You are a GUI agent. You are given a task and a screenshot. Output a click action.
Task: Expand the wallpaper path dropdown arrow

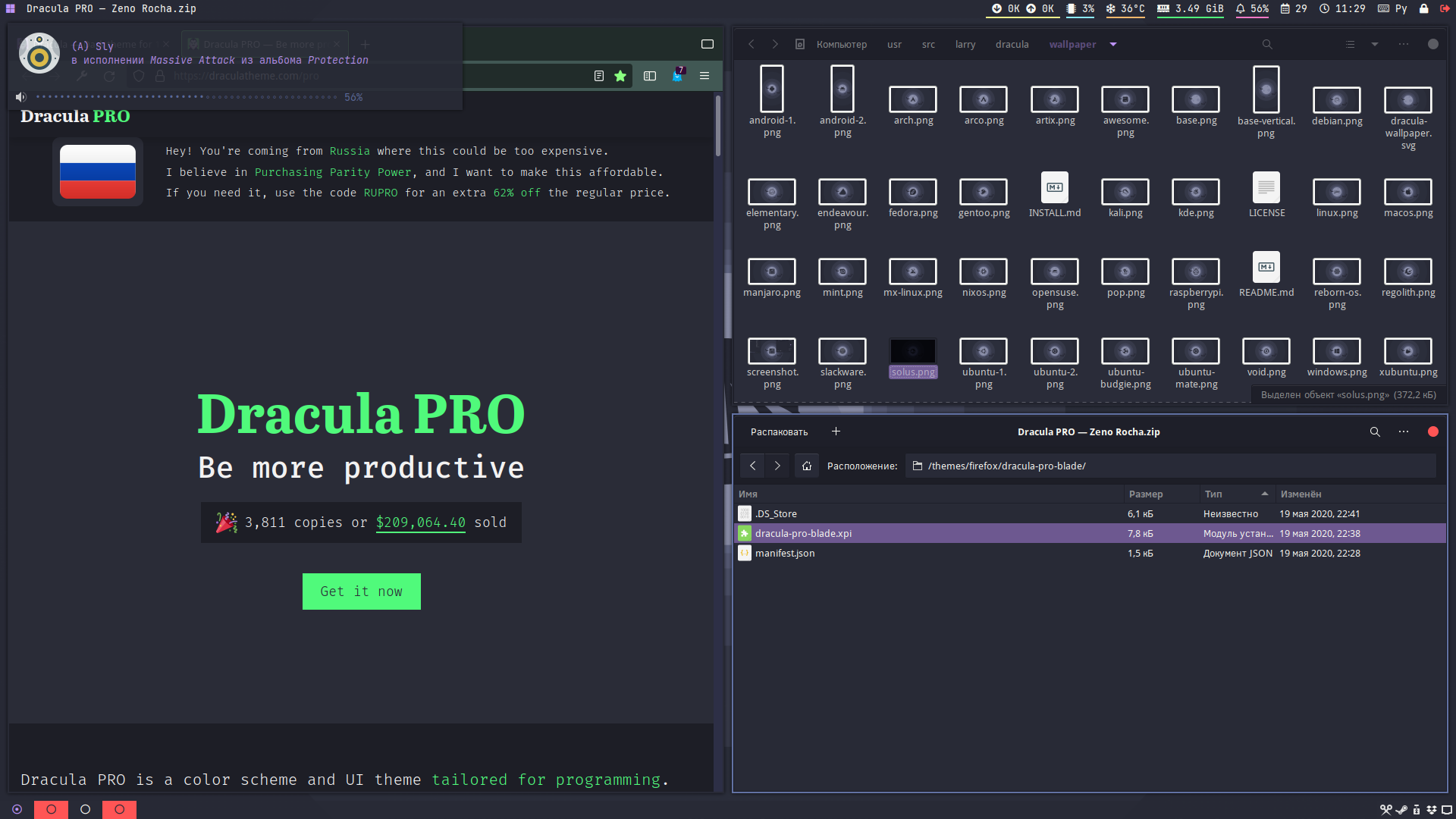click(1113, 45)
